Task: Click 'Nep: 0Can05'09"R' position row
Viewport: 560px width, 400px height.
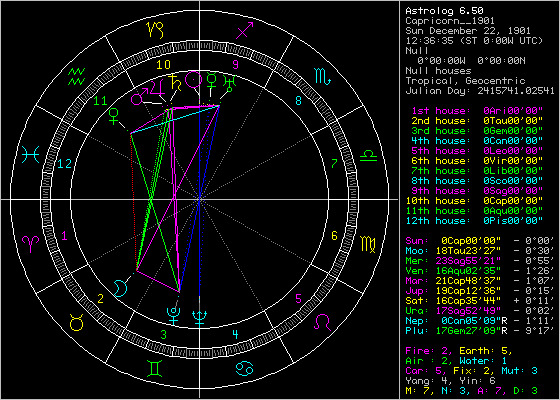Action: coord(480,321)
